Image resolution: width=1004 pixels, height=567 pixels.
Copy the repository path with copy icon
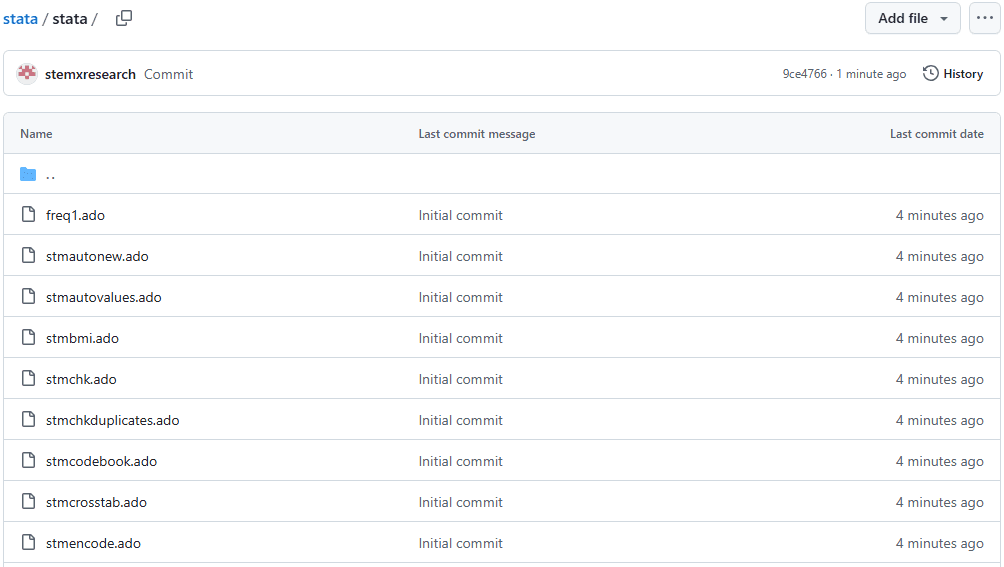(124, 18)
